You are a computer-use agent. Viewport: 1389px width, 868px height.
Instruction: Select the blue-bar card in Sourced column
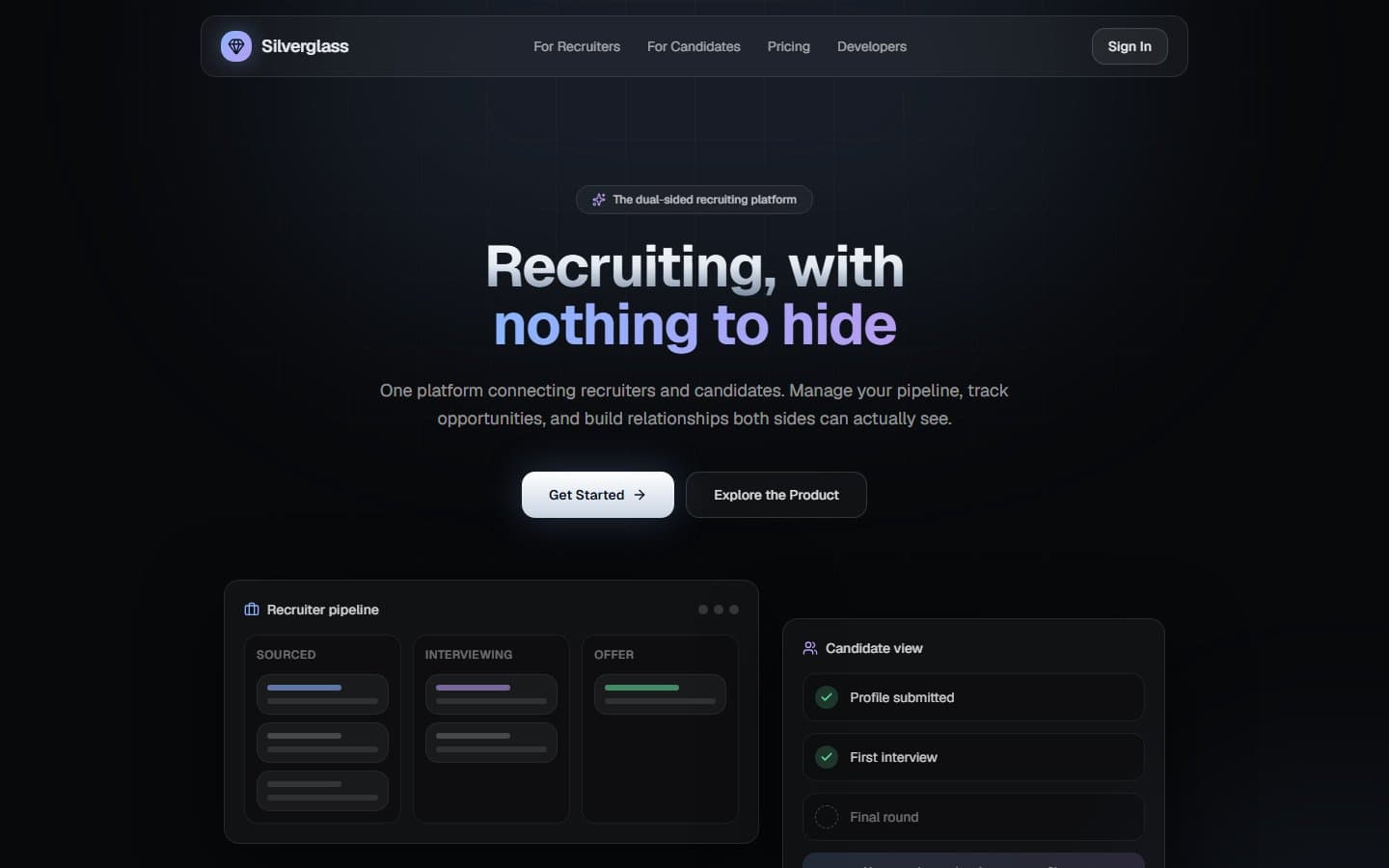point(322,694)
